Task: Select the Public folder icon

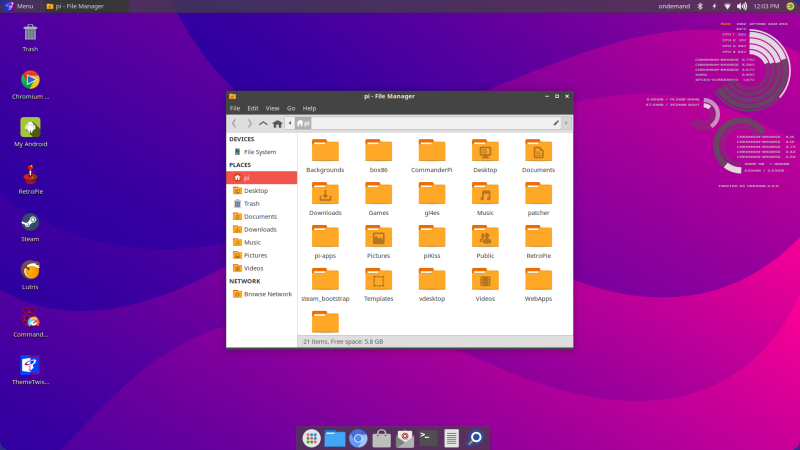Action: pos(485,236)
